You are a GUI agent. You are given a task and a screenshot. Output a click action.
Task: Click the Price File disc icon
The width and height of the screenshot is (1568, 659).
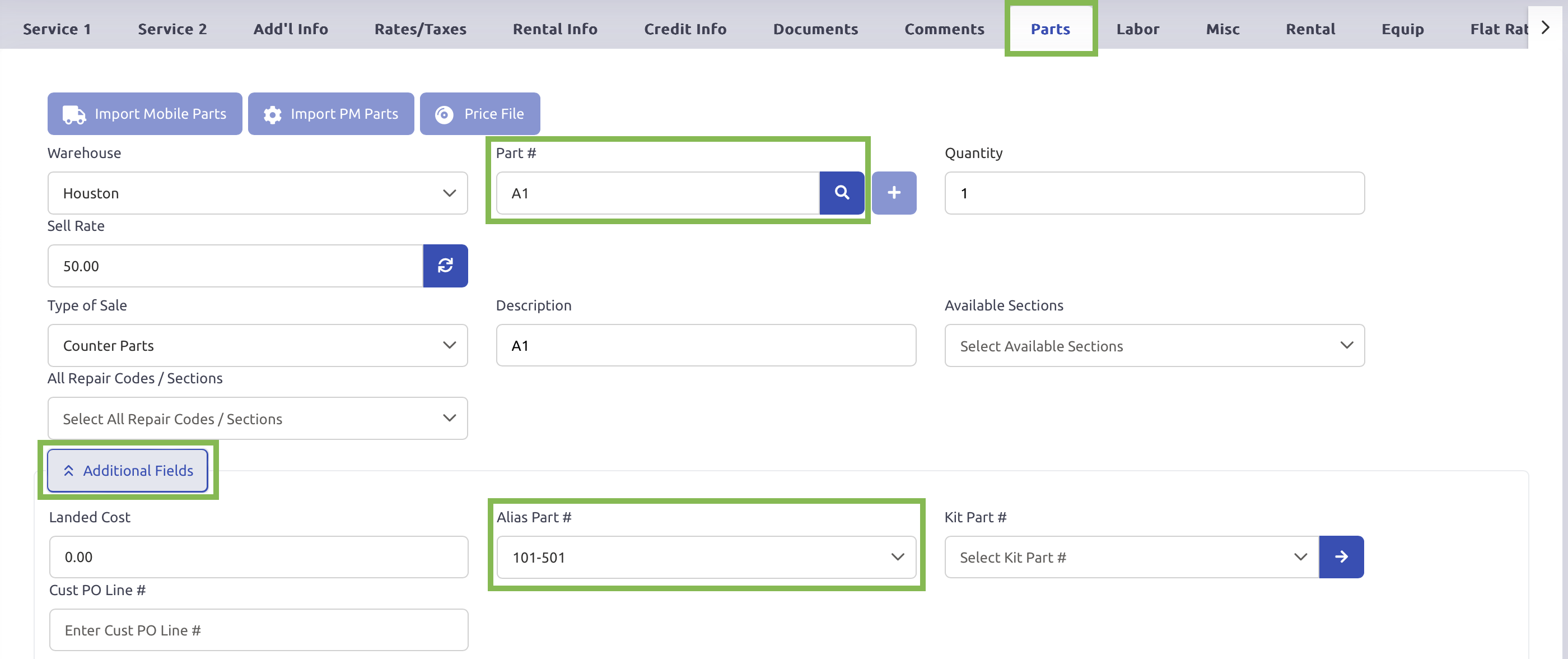coord(444,114)
